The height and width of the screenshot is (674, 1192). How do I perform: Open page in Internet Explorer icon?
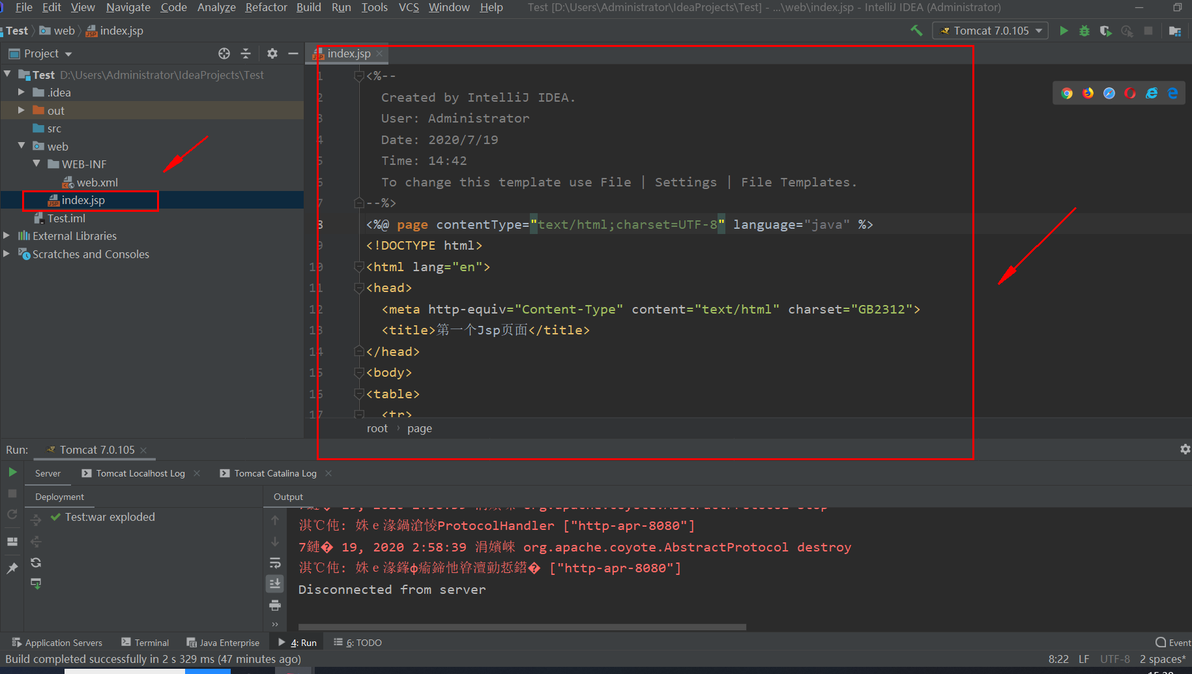(1152, 93)
